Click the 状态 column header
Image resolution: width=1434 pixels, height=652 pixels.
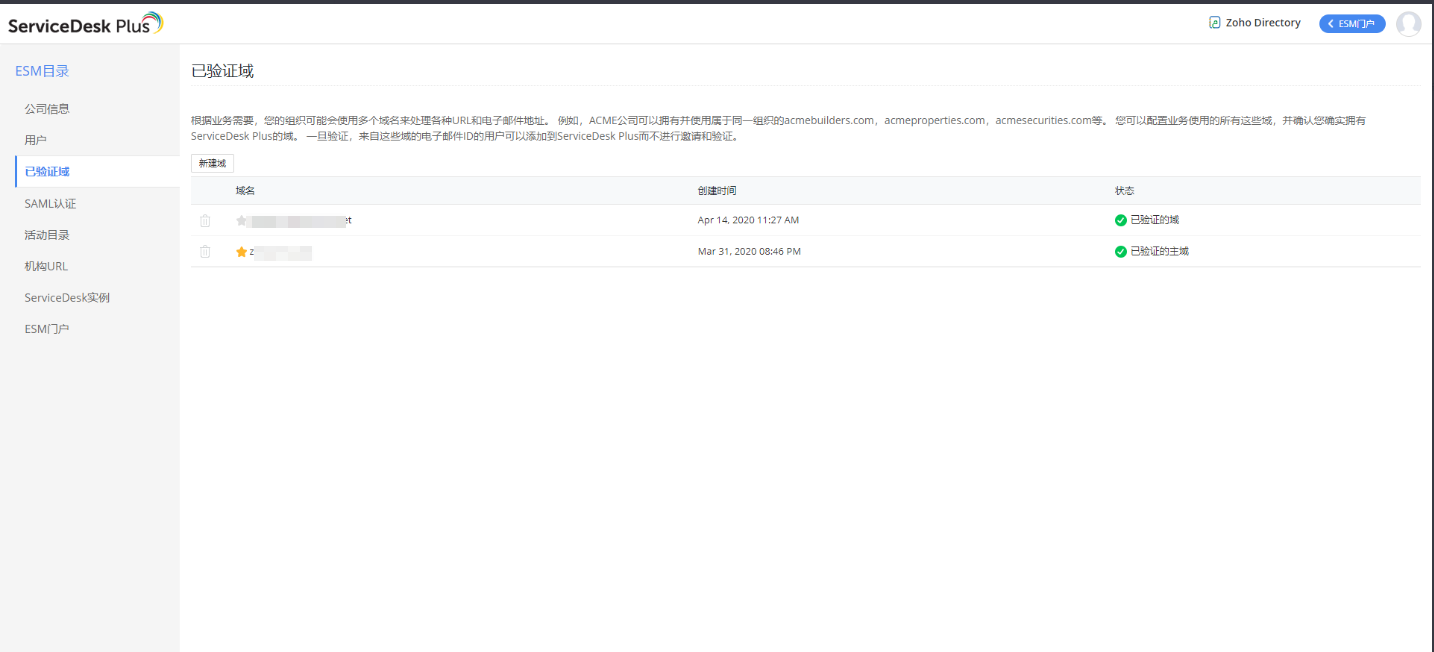pyautogui.click(x=1125, y=190)
